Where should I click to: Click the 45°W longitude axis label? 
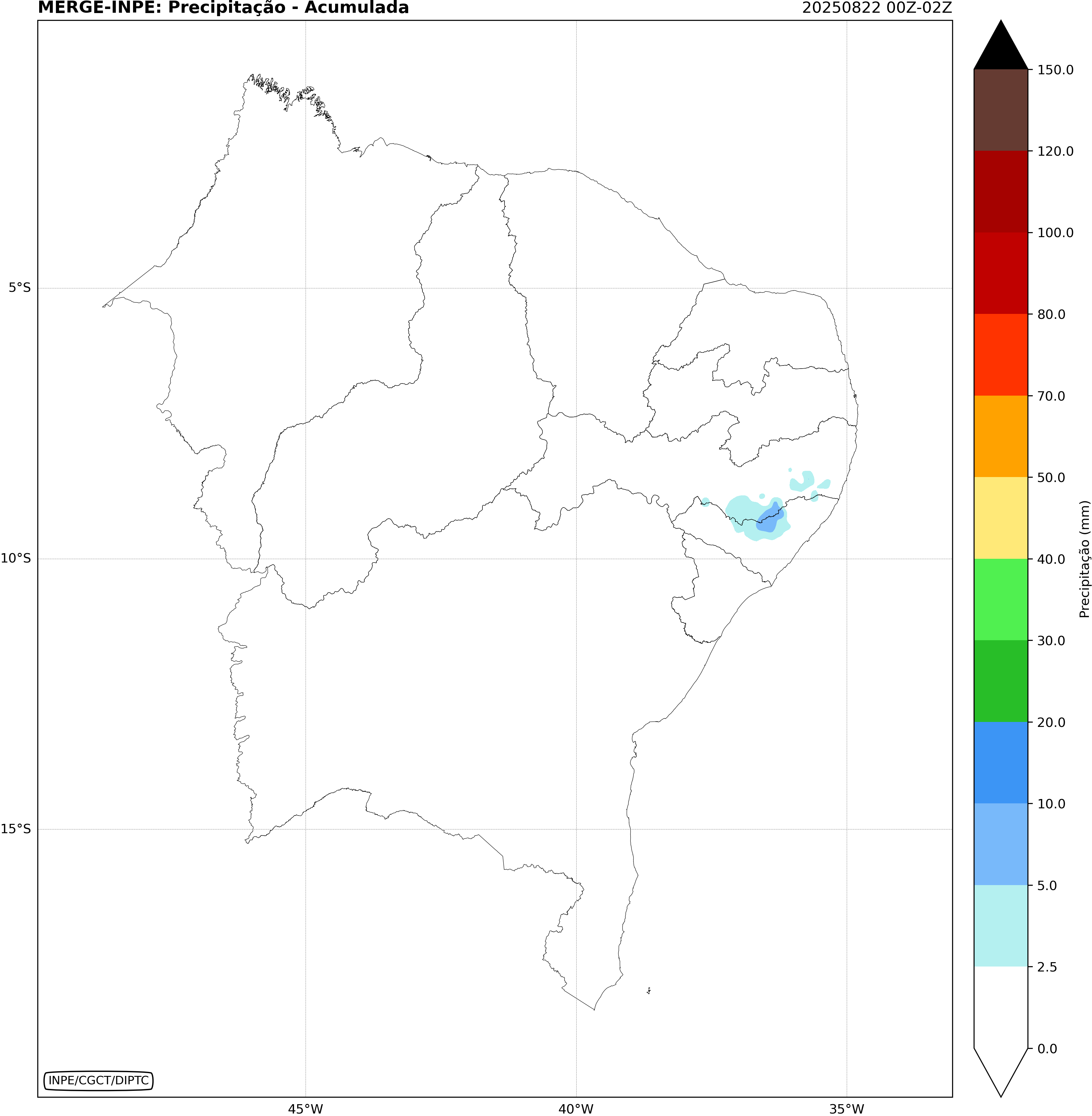305,1109
